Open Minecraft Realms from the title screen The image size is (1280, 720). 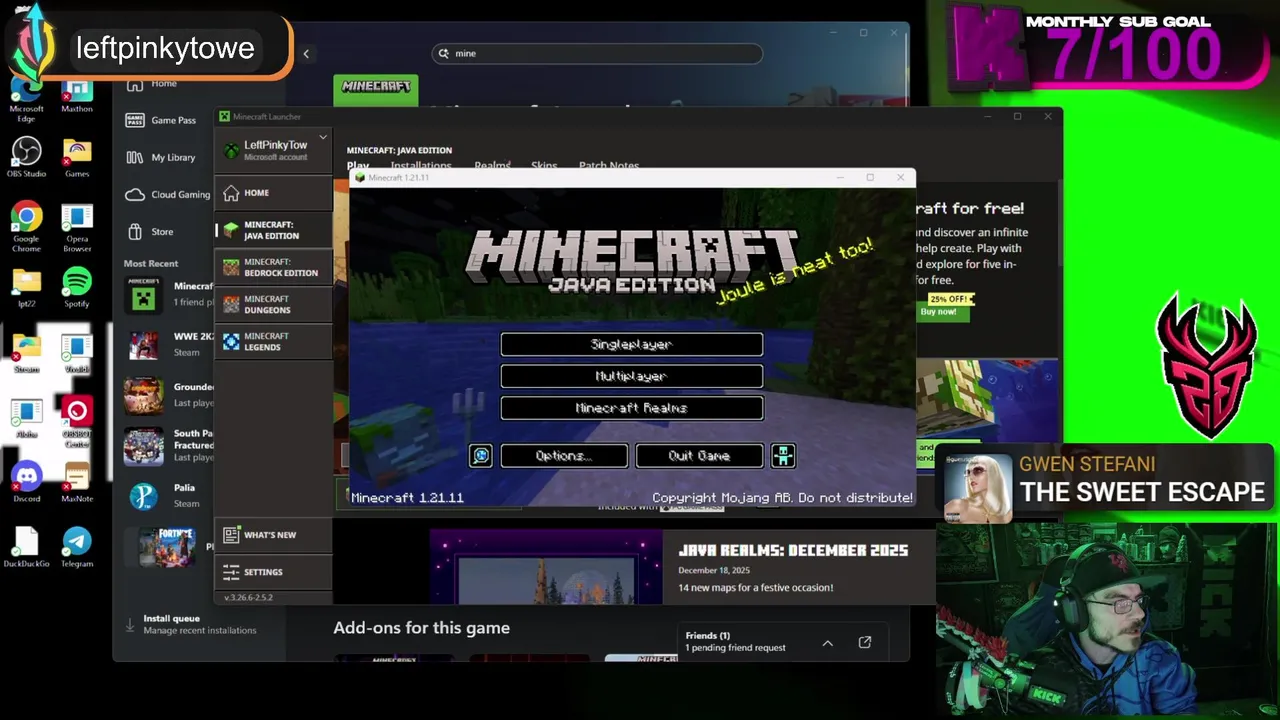click(x=632, y=408)
